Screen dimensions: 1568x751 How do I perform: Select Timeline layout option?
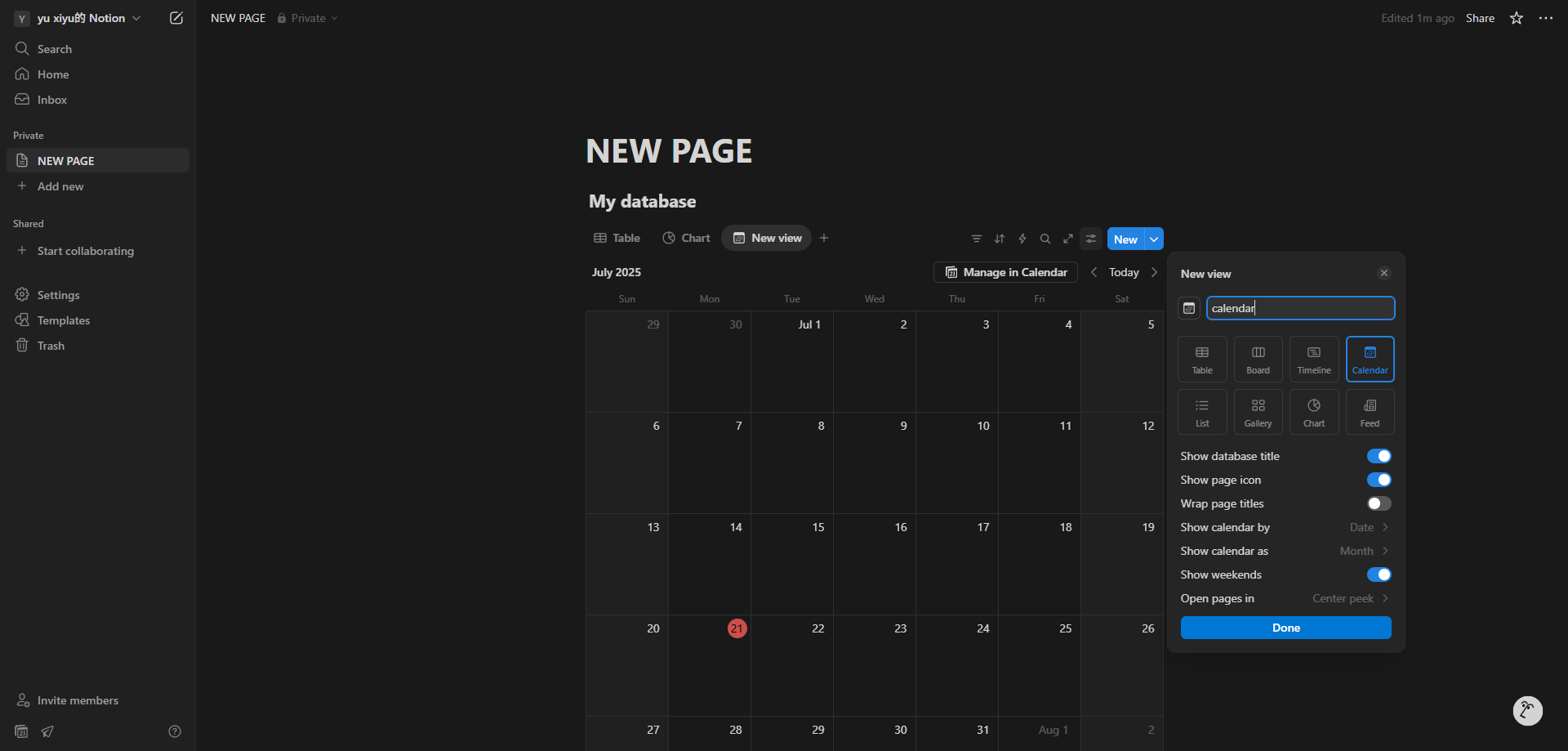[x=1314, y=359]
